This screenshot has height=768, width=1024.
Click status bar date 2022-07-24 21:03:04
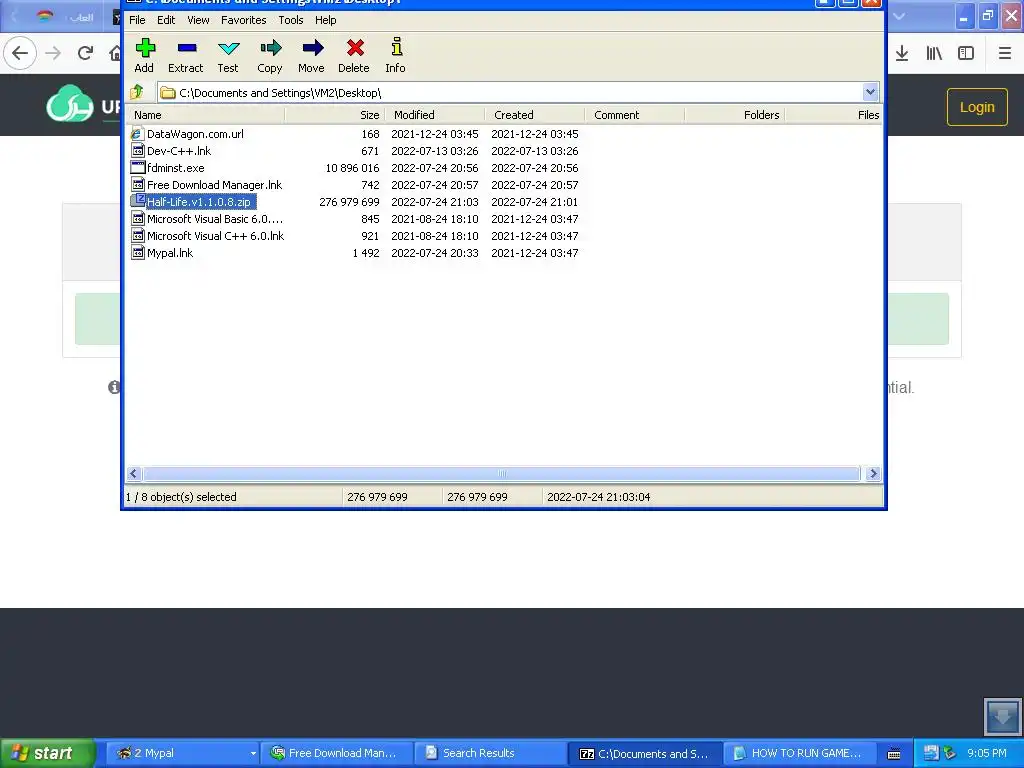pyautogui.click(x=598, y=497)
